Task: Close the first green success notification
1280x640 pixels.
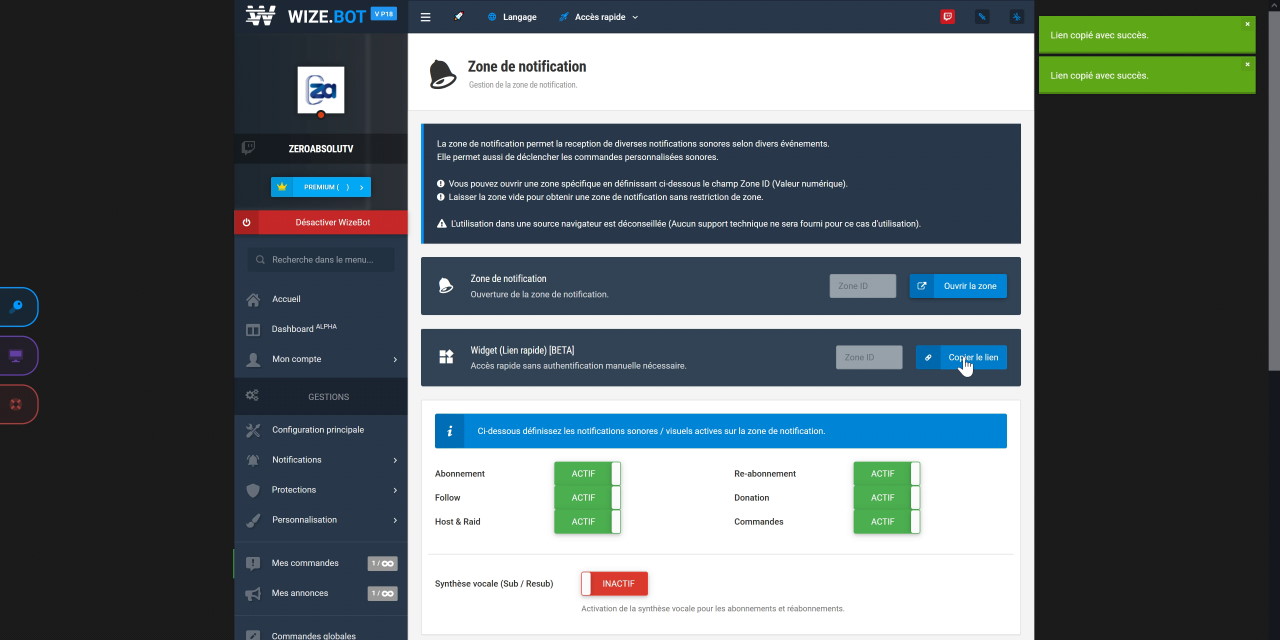Action: click(1247, 24)
